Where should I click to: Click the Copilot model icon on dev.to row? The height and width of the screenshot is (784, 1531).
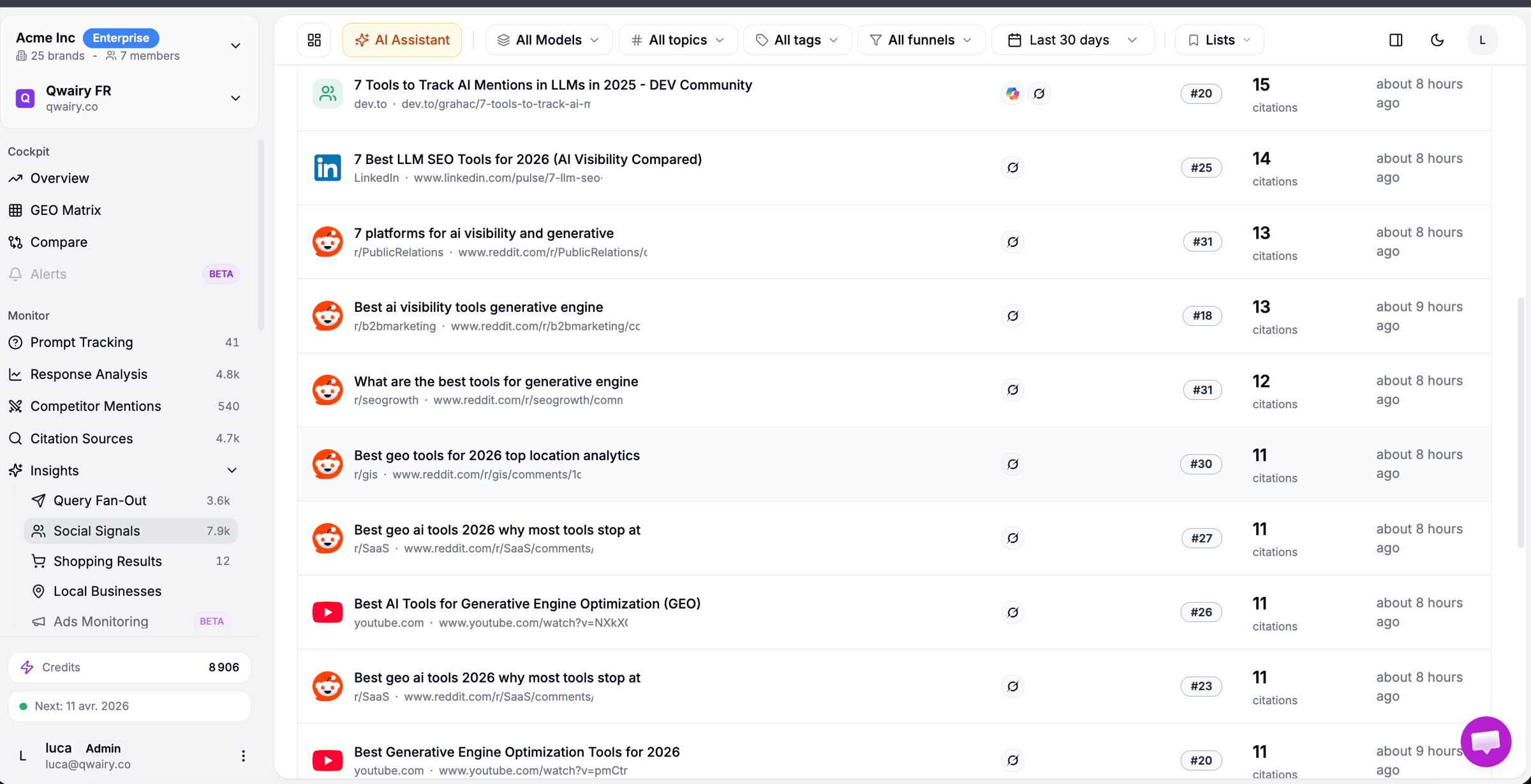1012,94
